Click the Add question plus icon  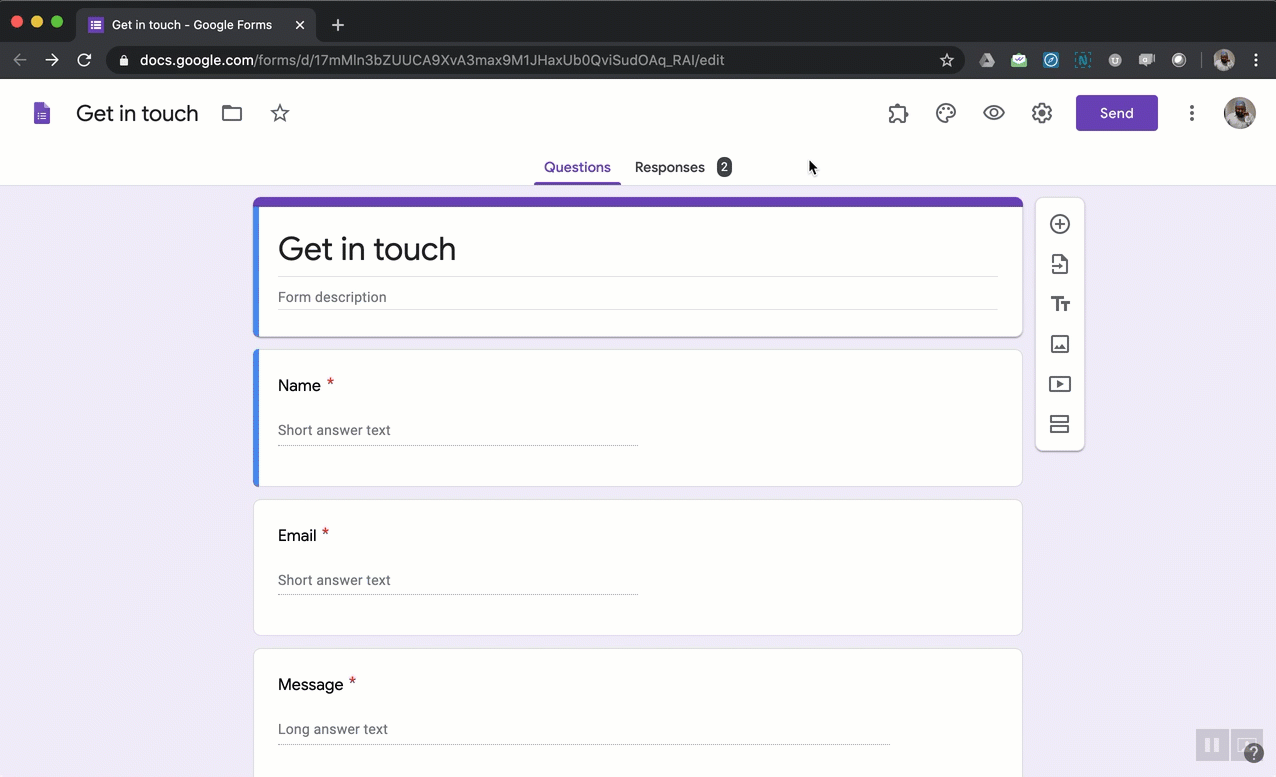[1059, 224]
